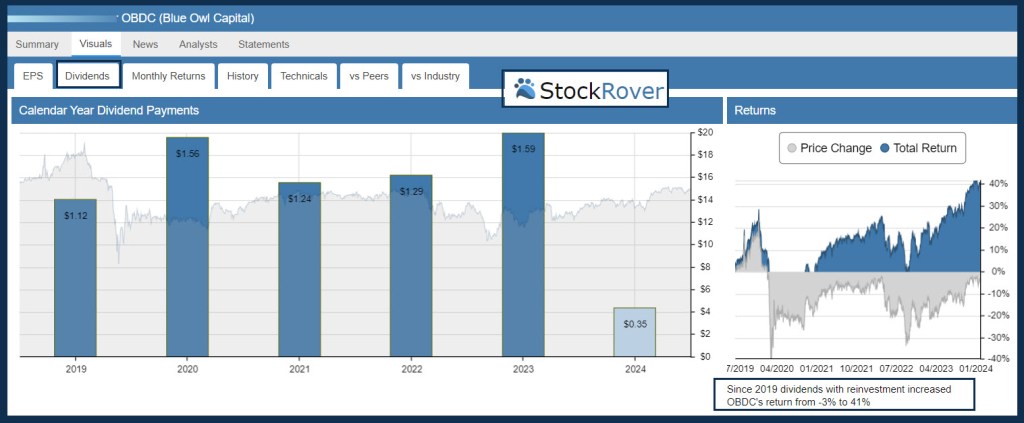Viewport: 1024px width, 423px height.
Task: Open the News tab
Action: coord(145,44)
